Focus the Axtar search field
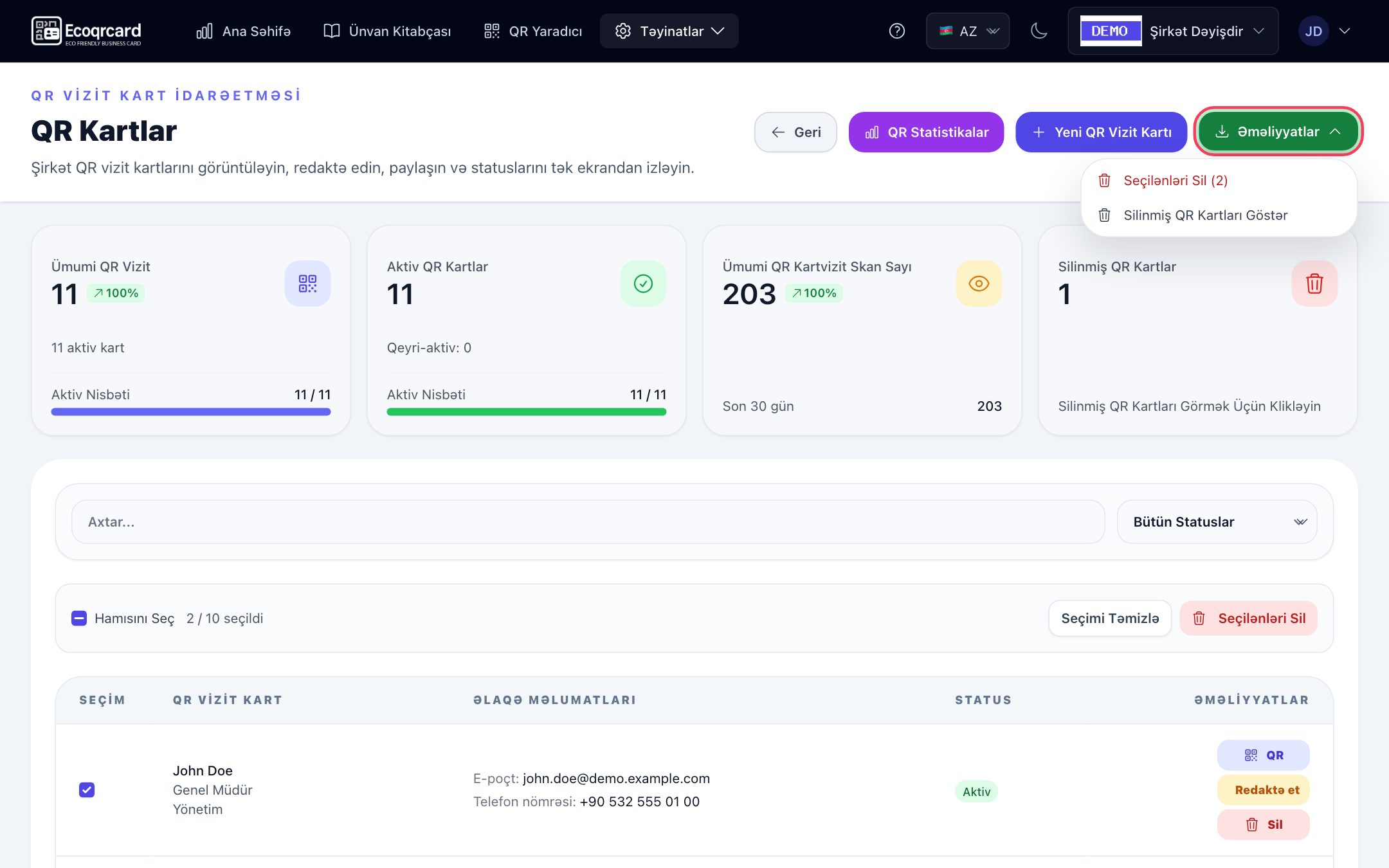 click(588, 522)
